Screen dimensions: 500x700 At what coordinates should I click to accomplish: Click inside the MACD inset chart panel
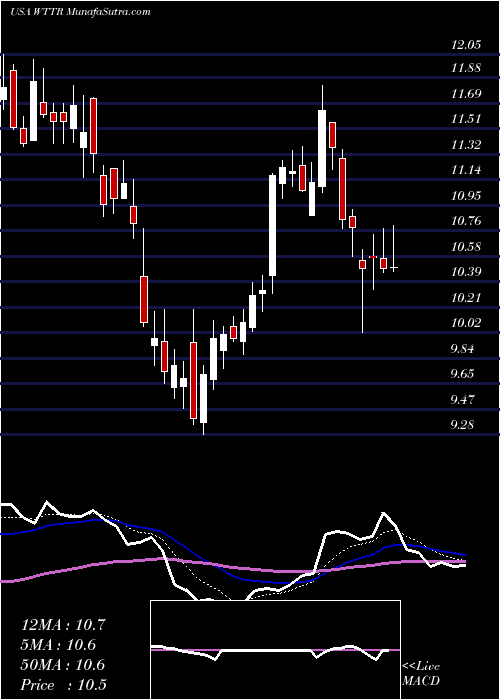[275, 650]
